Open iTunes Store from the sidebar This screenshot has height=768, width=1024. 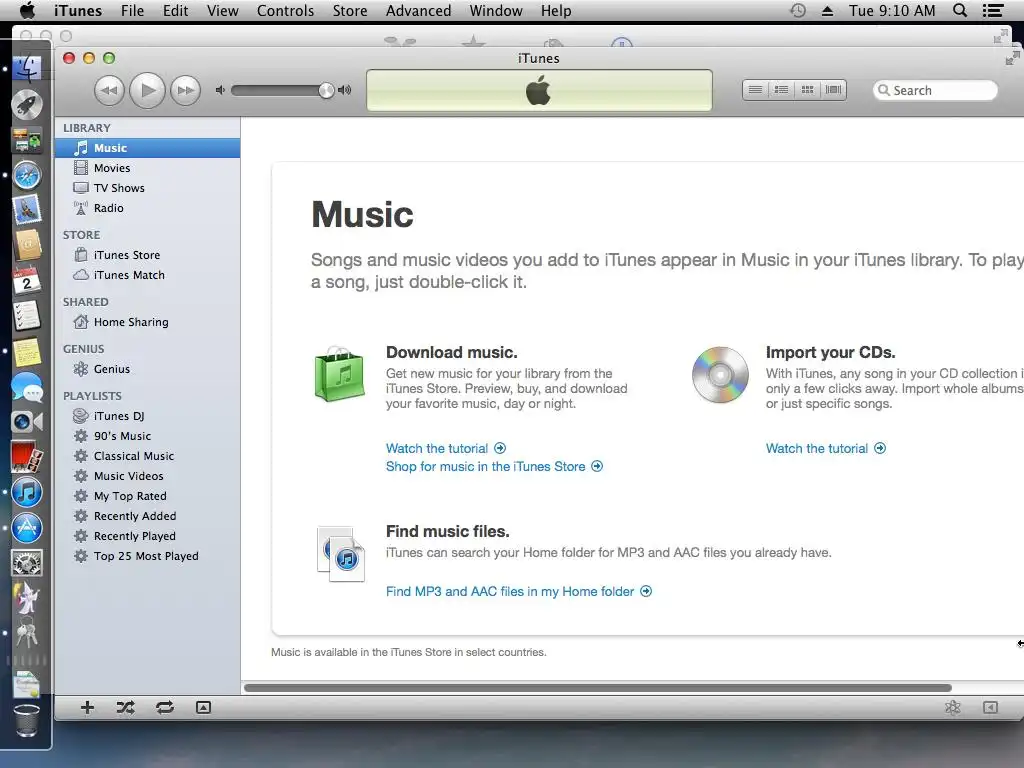point(148,255)
